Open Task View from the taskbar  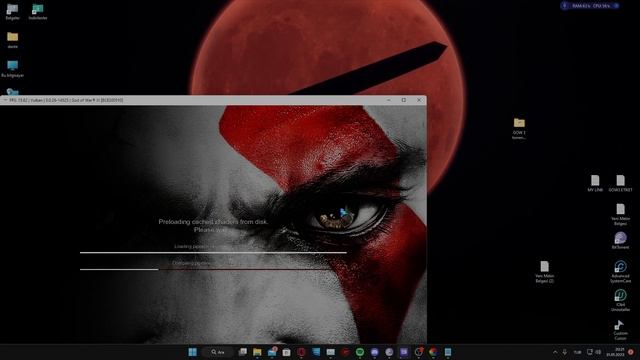(x=242, y=352)
